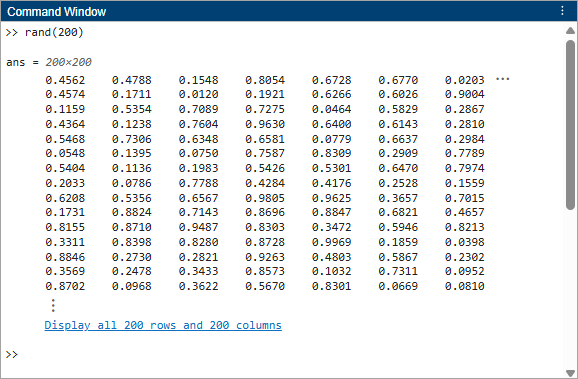Click the scrollbar up arrow

(x=570, y=31)
